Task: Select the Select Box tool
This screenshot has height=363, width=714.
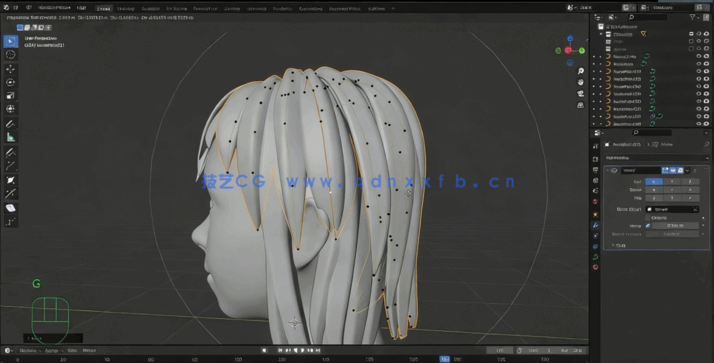Action: pyautogui.click(x=10, y=41)
